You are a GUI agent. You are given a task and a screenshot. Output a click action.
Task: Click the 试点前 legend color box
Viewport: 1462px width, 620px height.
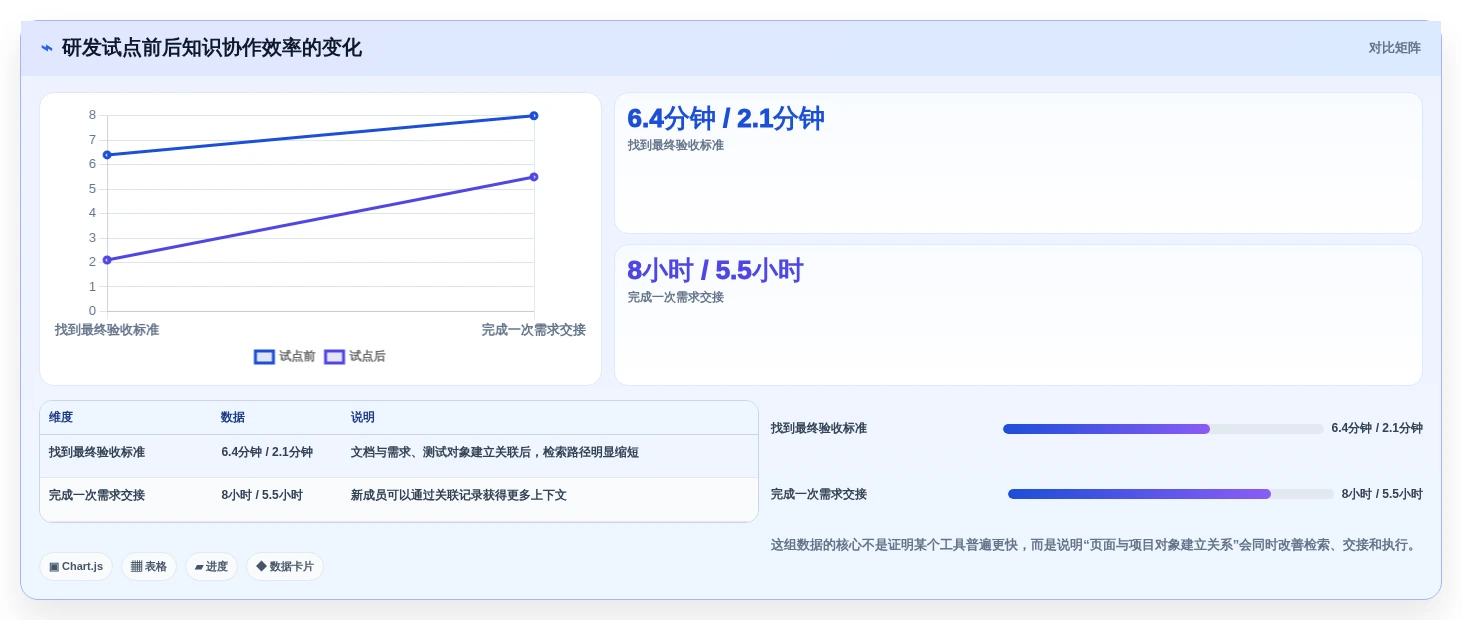tap(264, 357)
